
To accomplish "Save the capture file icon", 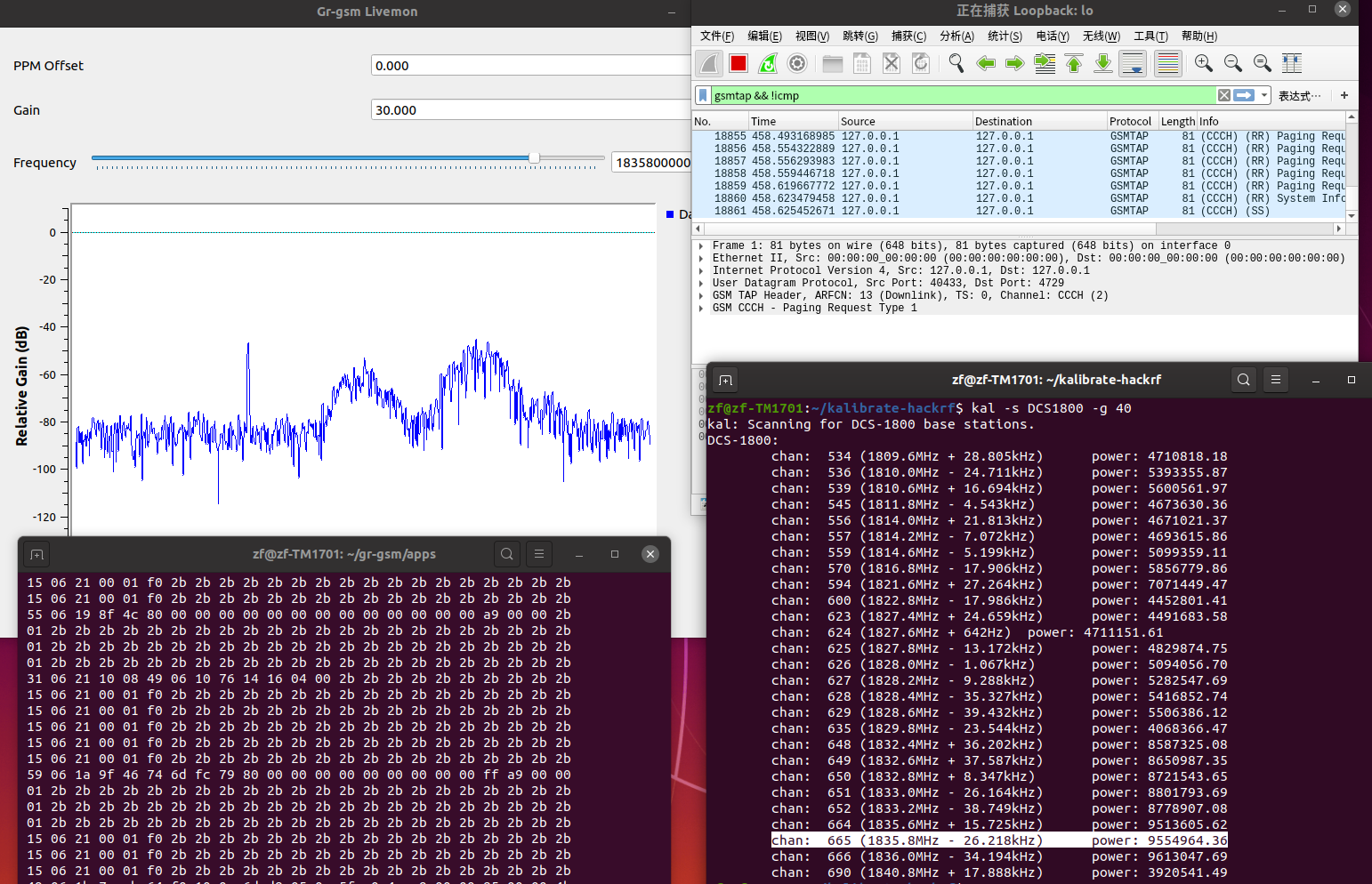I will click(x=862, y=63).
